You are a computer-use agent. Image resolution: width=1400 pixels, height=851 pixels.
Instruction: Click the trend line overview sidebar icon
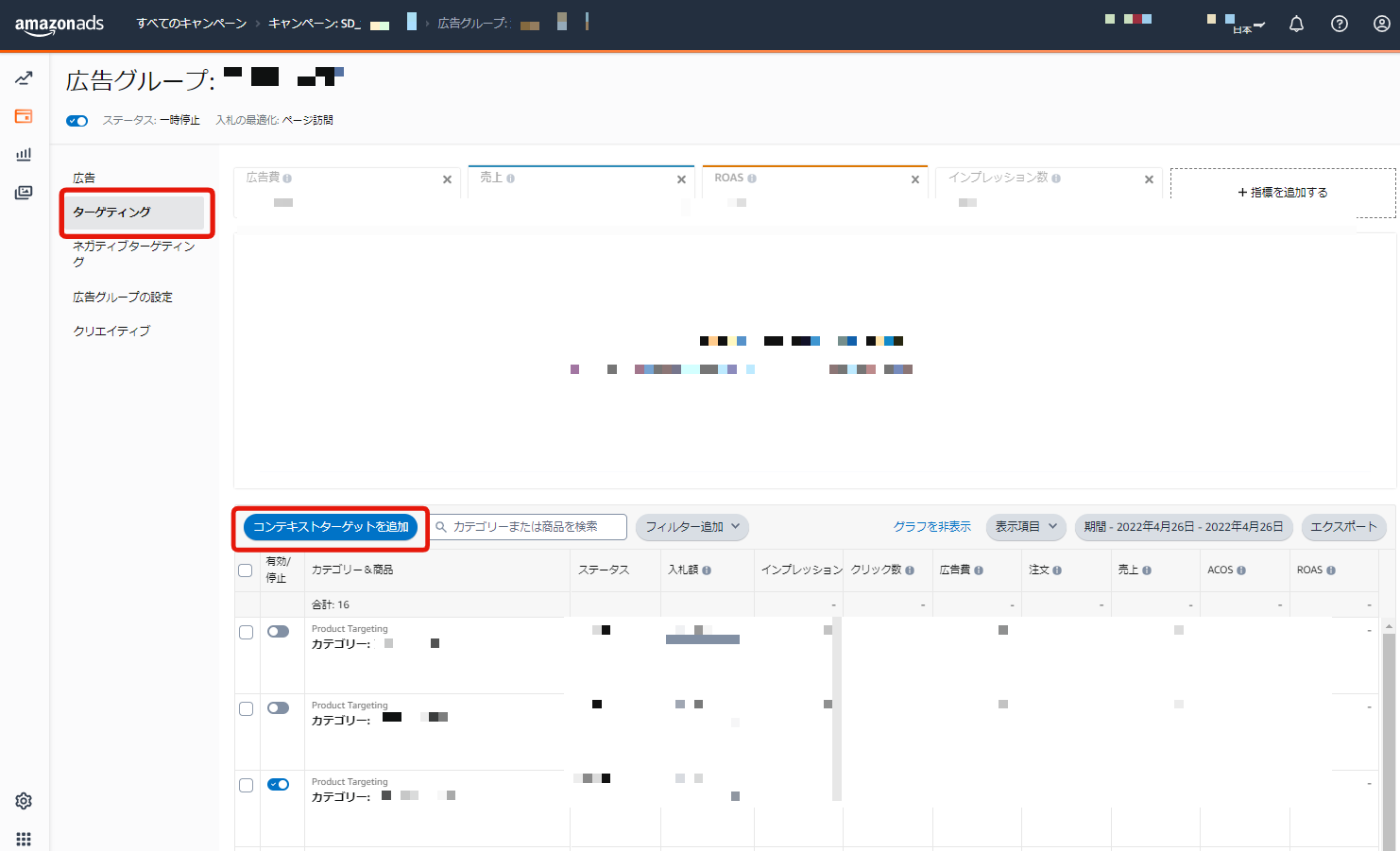24,78
